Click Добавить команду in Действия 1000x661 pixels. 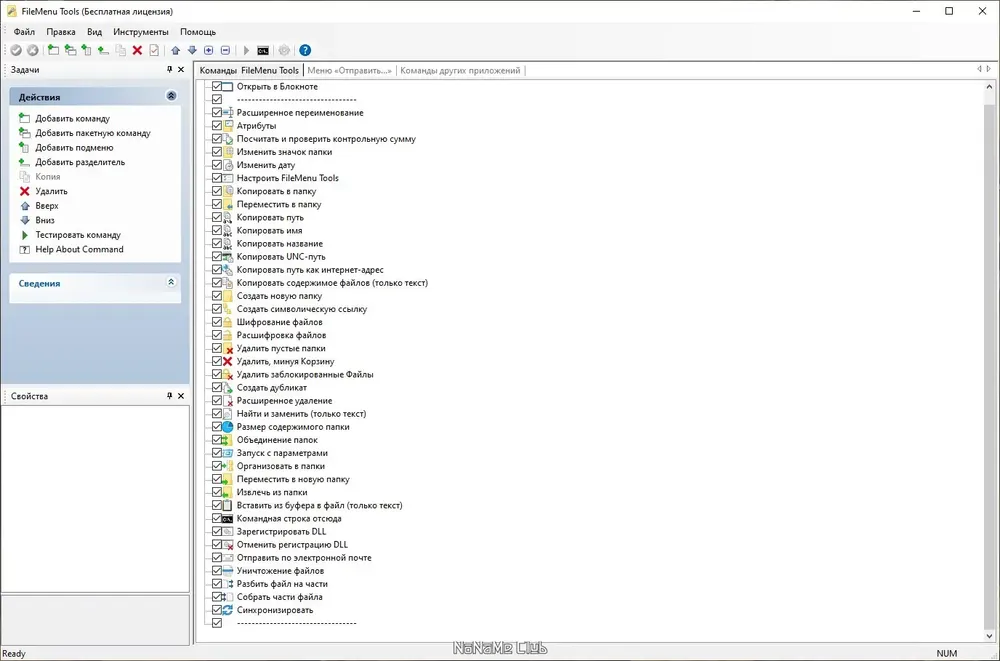[73, 119]
